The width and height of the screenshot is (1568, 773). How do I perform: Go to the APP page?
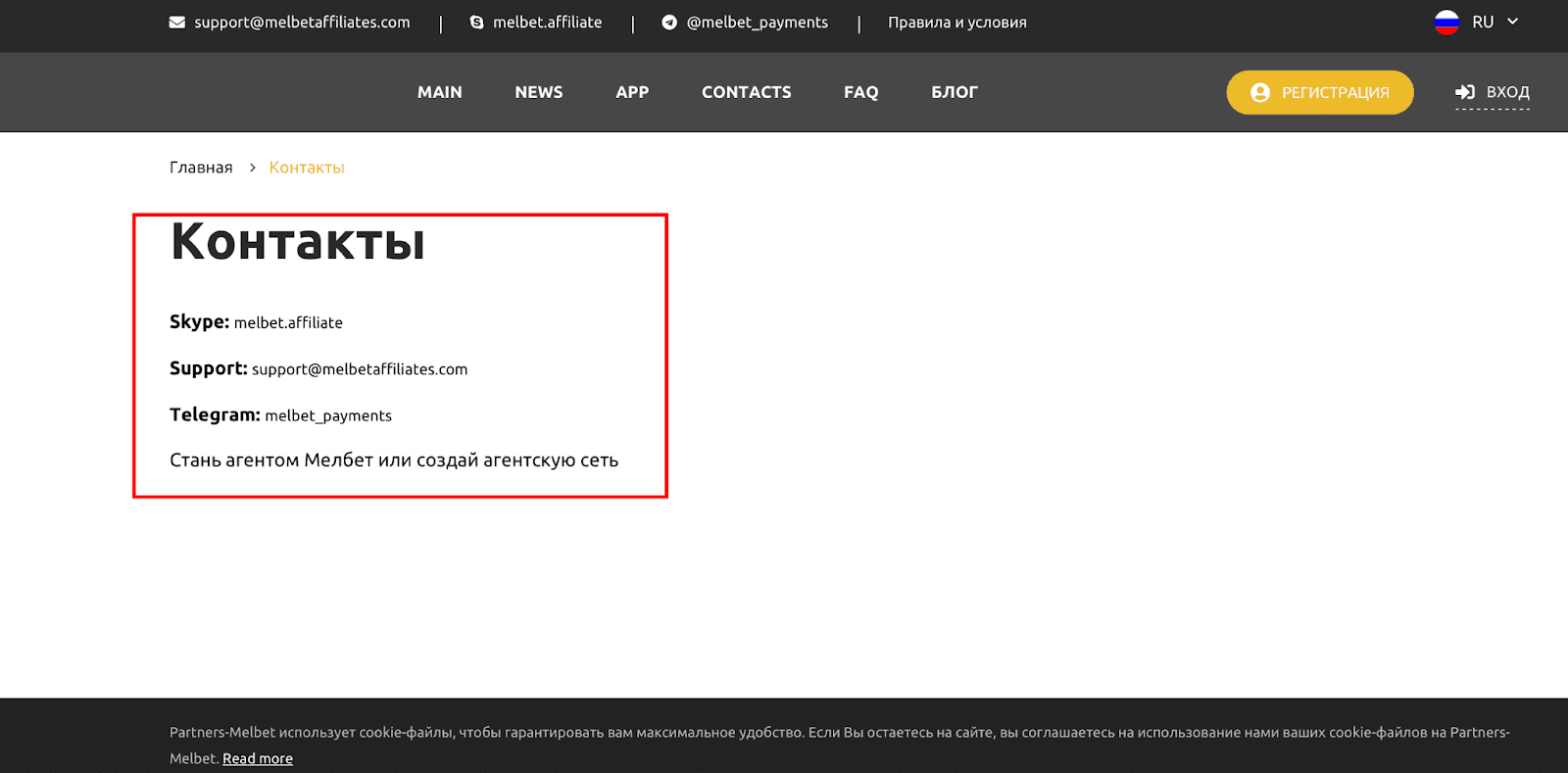632,92
